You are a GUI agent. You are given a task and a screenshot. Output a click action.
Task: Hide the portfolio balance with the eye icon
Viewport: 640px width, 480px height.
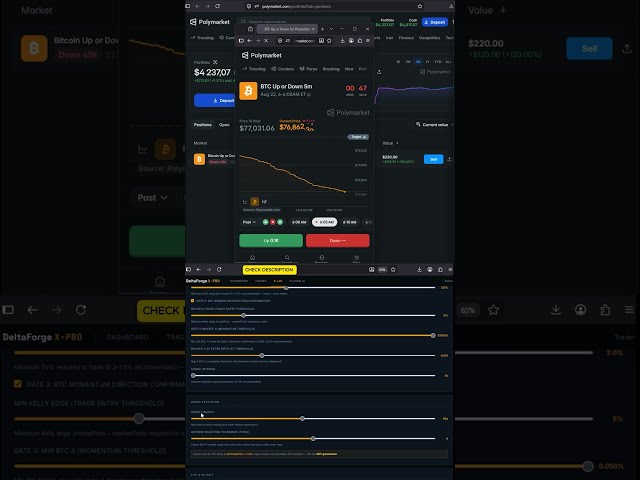click(215, 62)
